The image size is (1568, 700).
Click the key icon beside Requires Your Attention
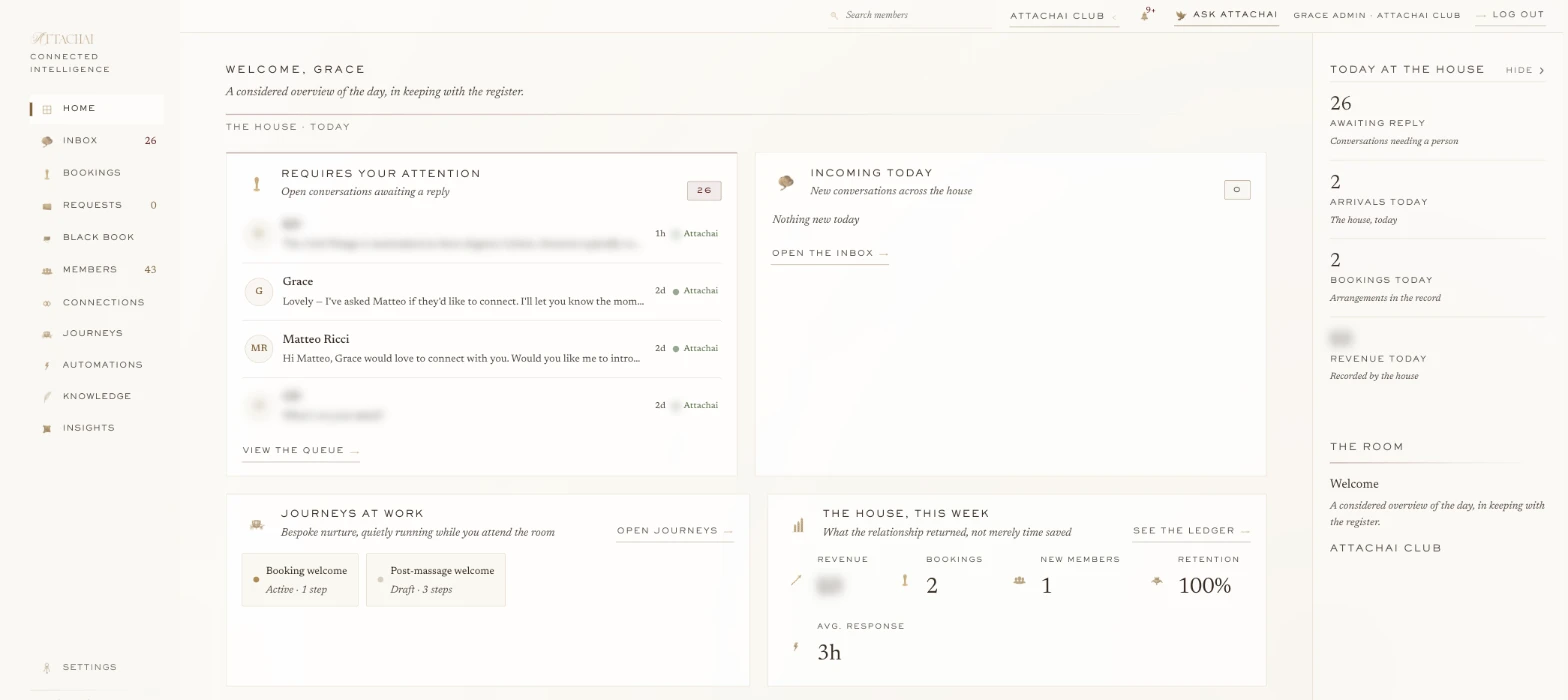coord(257,184)
